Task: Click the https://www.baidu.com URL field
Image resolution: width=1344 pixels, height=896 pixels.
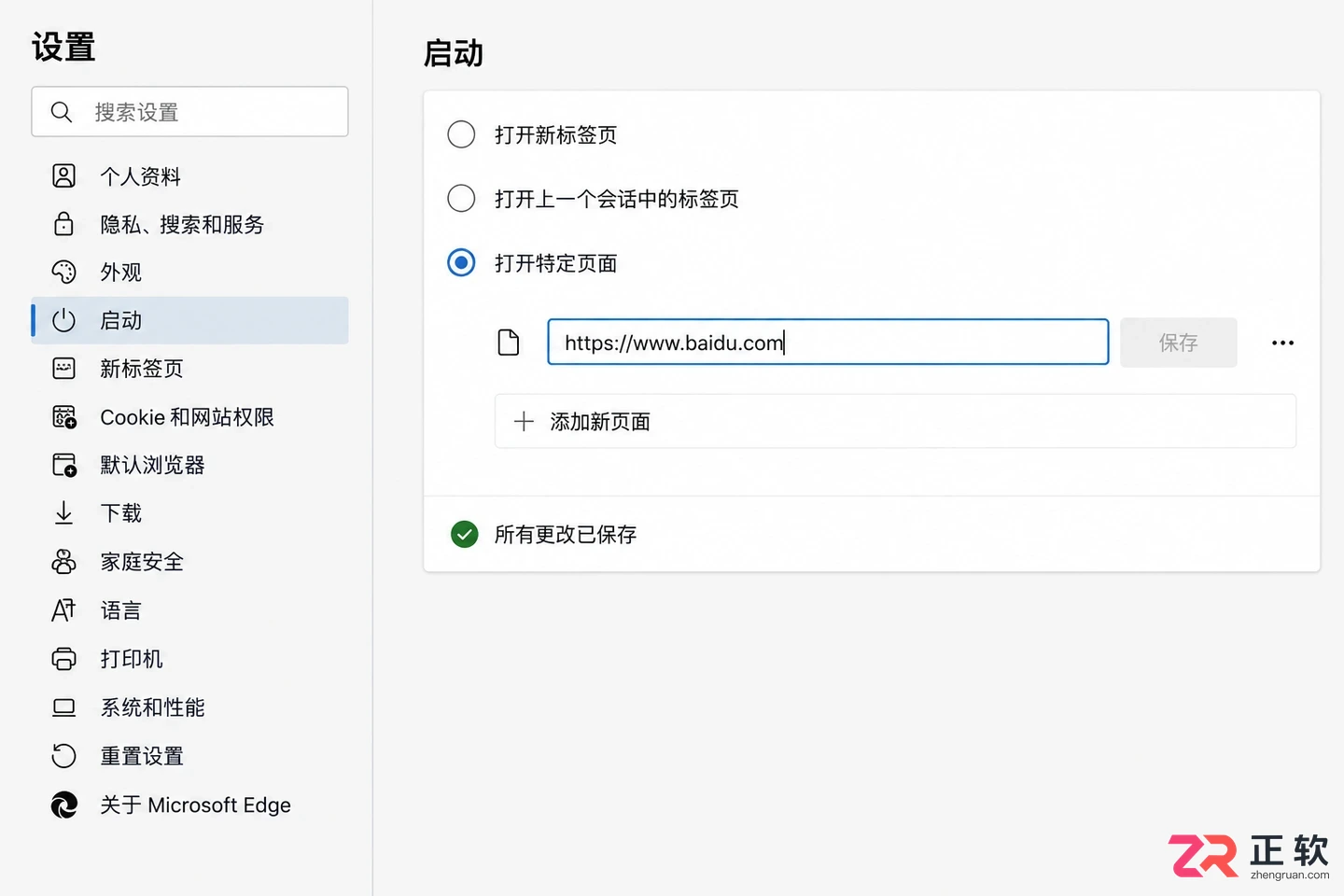Action: coord(828,342)
